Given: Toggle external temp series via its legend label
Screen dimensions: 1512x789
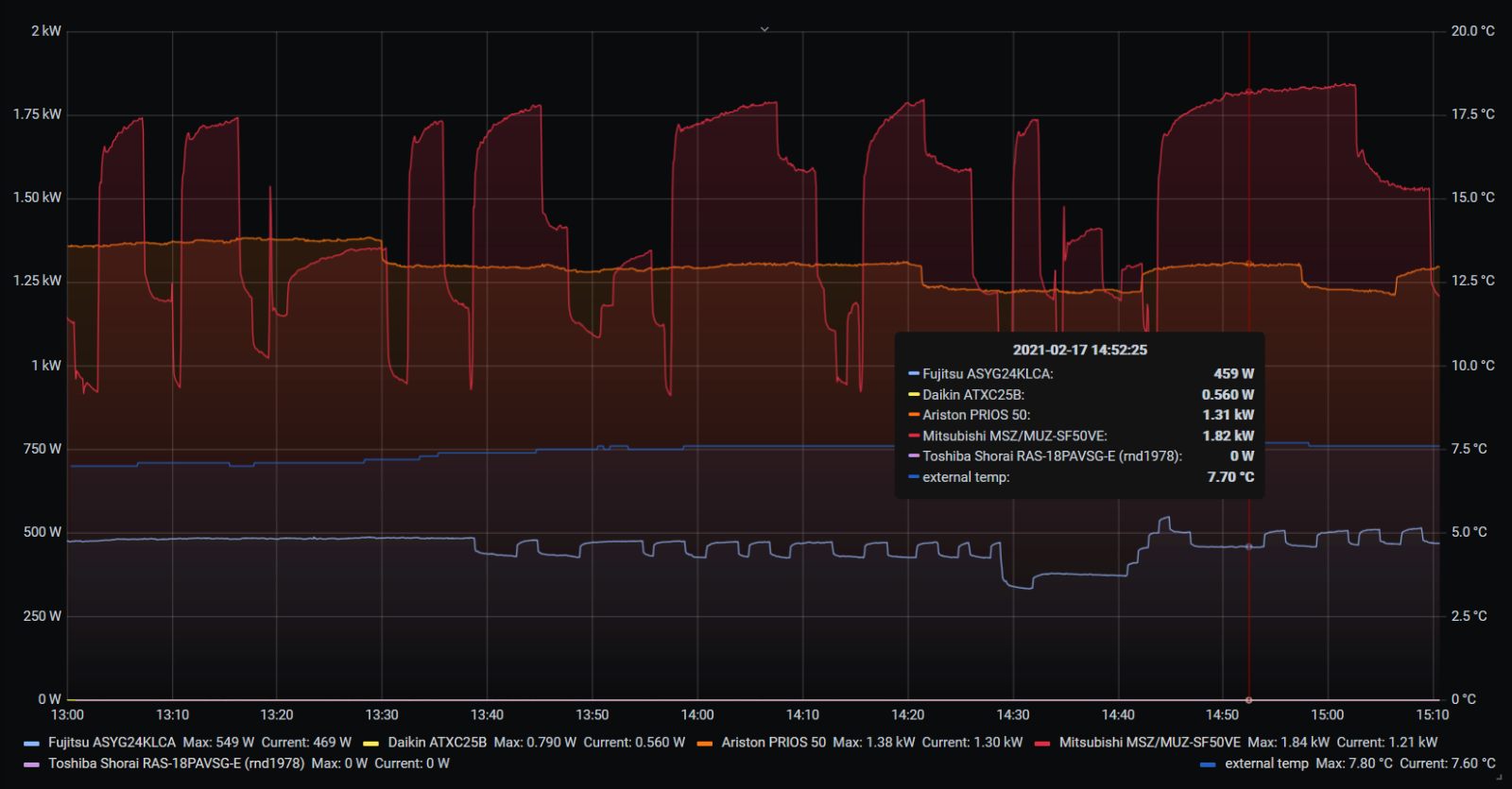Looking at the screenshot, I should click(x=1267, y=763).
